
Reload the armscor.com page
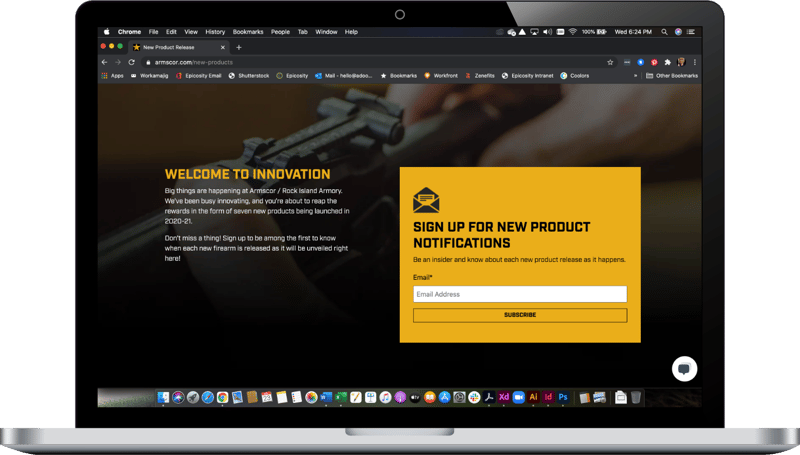point(132,62)
